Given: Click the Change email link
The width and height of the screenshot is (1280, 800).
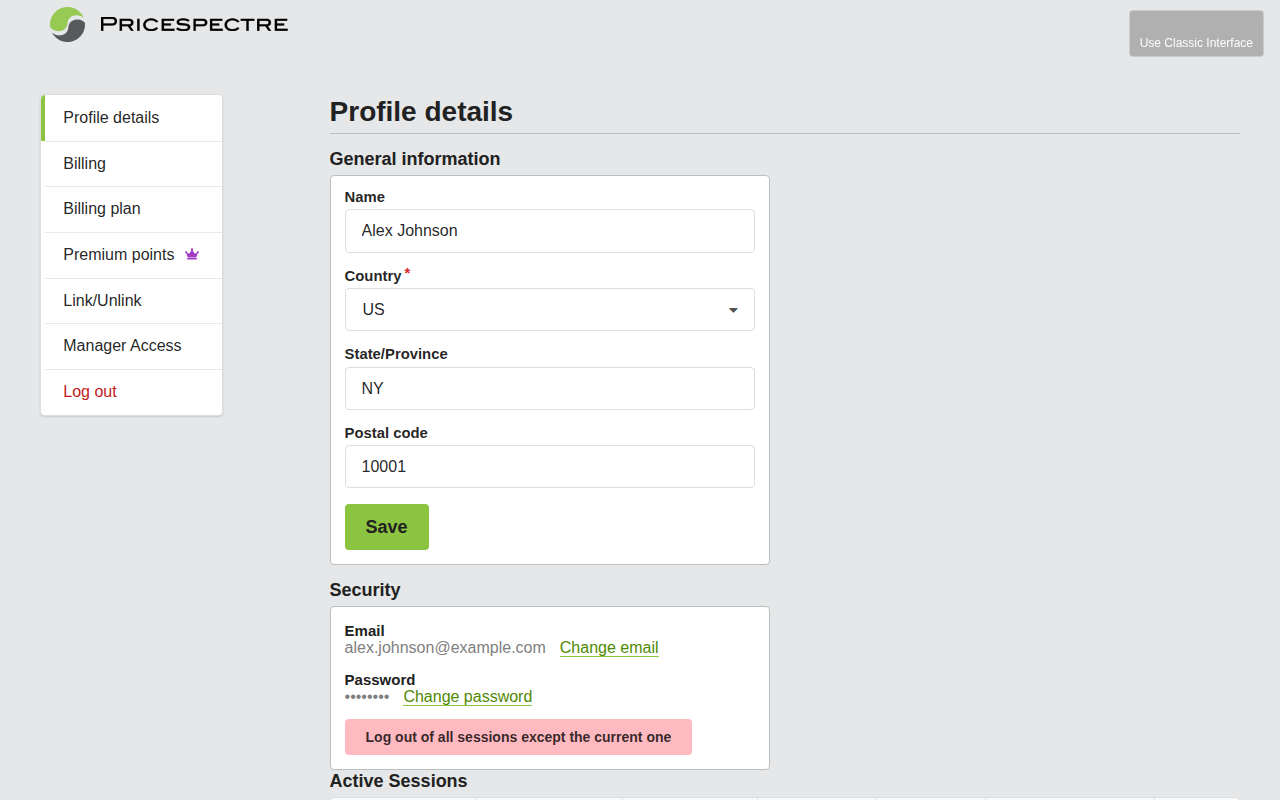Looking at the screenshot, I should tap(608, 647).
